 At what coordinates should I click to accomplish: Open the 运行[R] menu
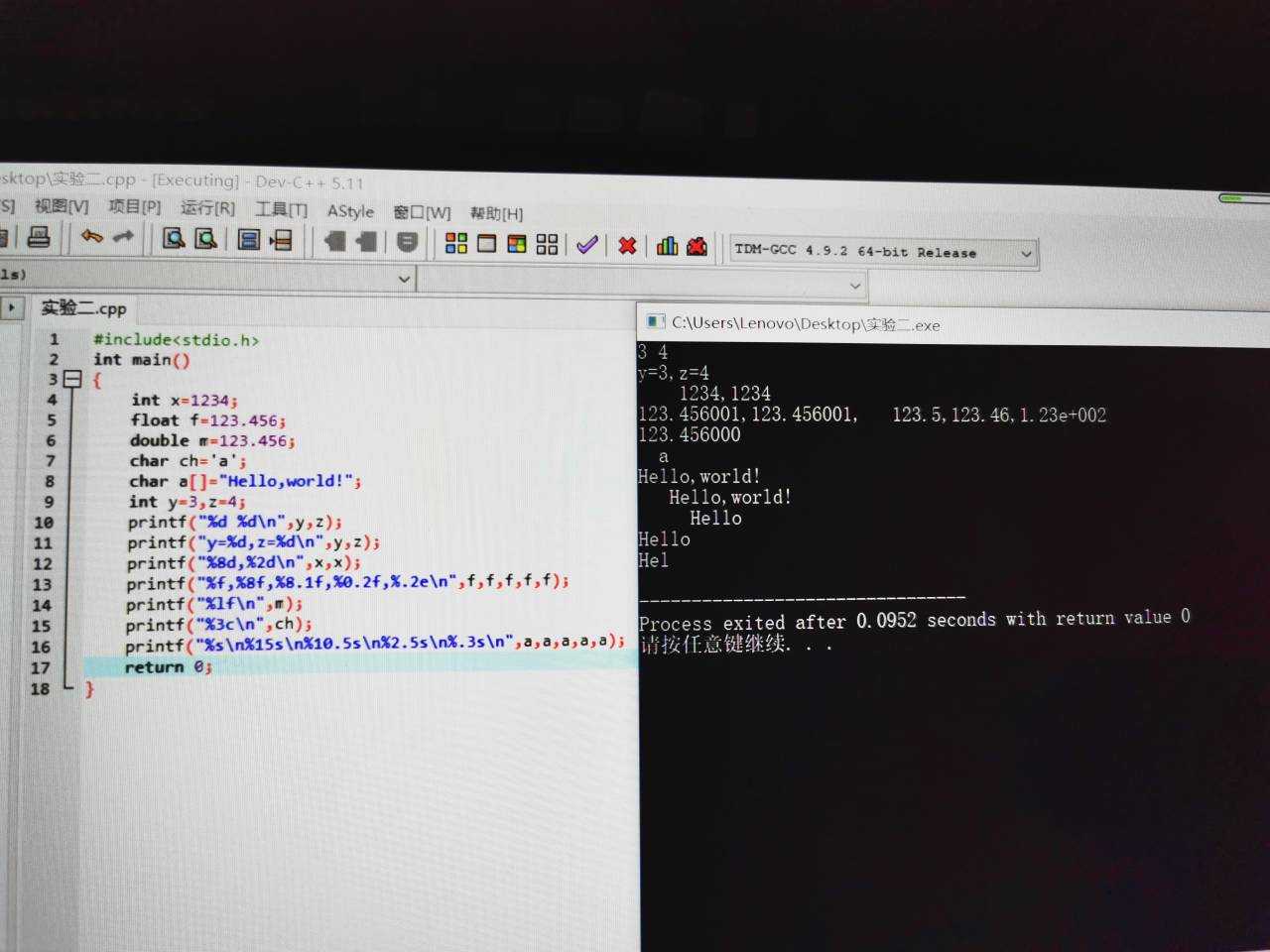(x=207, y=208)
